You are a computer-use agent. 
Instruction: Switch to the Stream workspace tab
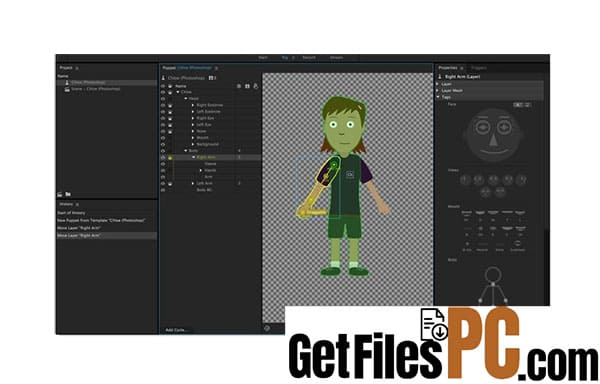pyautogui.click(x=337, y=58)
